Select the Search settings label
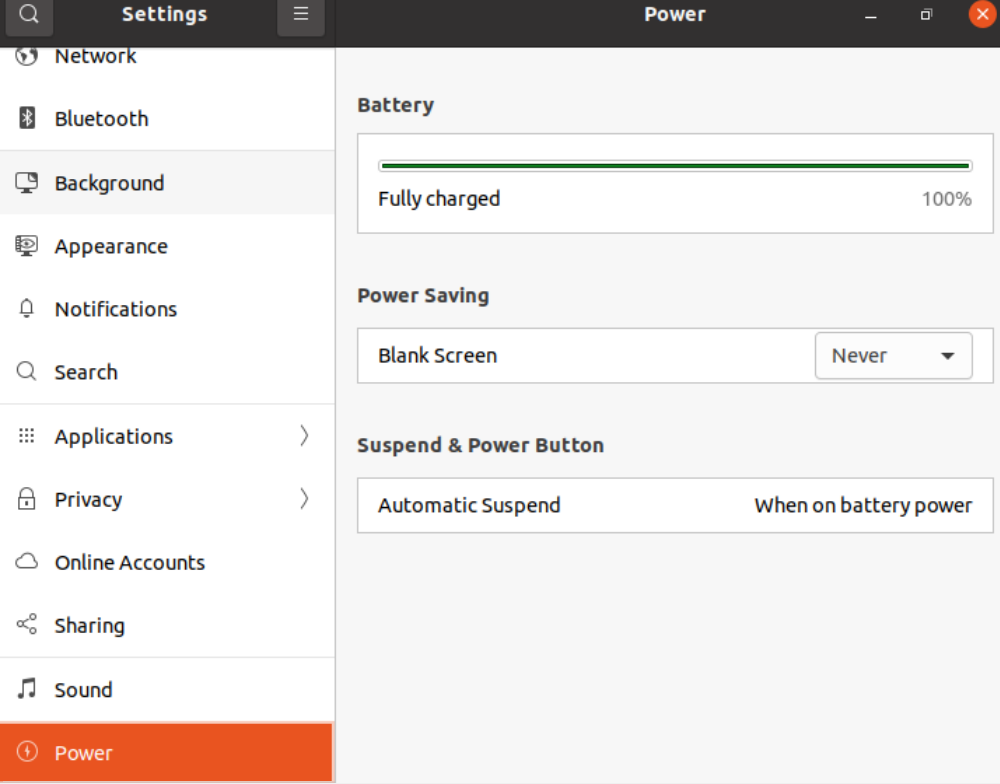 (86, 372)
